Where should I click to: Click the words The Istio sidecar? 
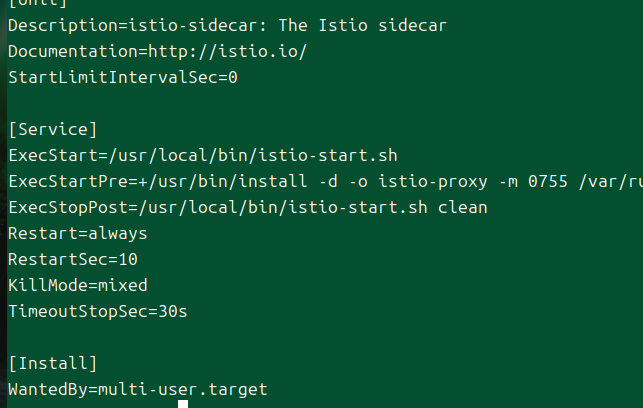click(x=363, y=26)
